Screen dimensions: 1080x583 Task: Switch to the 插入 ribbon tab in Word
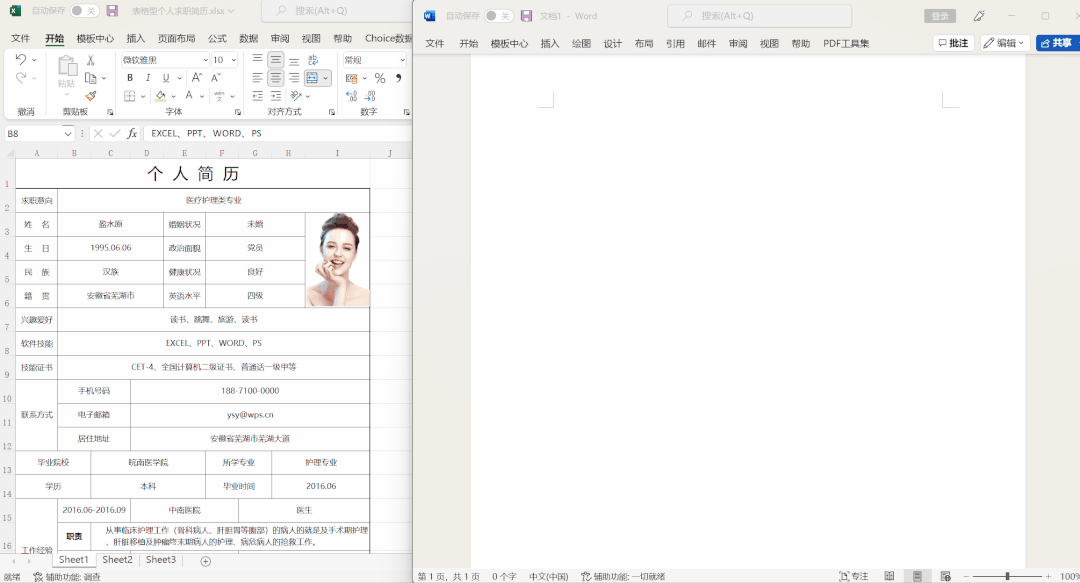[x=548, y=43]
